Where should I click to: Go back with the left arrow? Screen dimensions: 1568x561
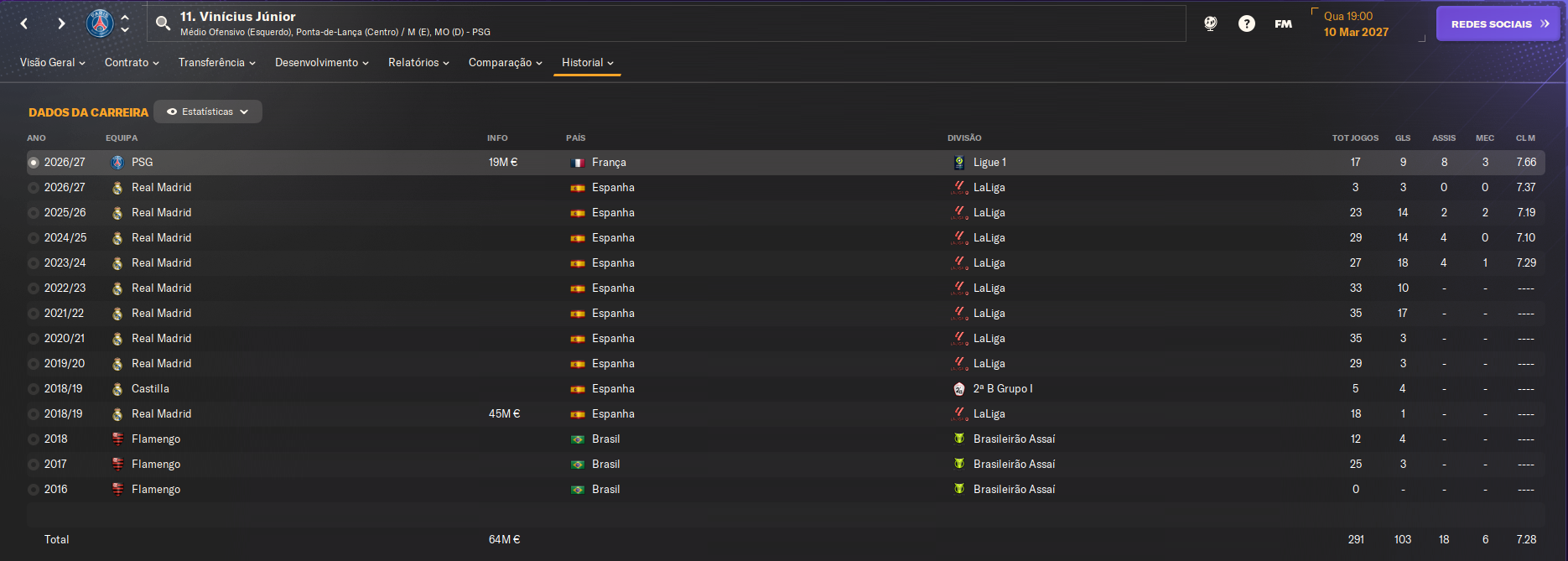[x=24, y=23]
